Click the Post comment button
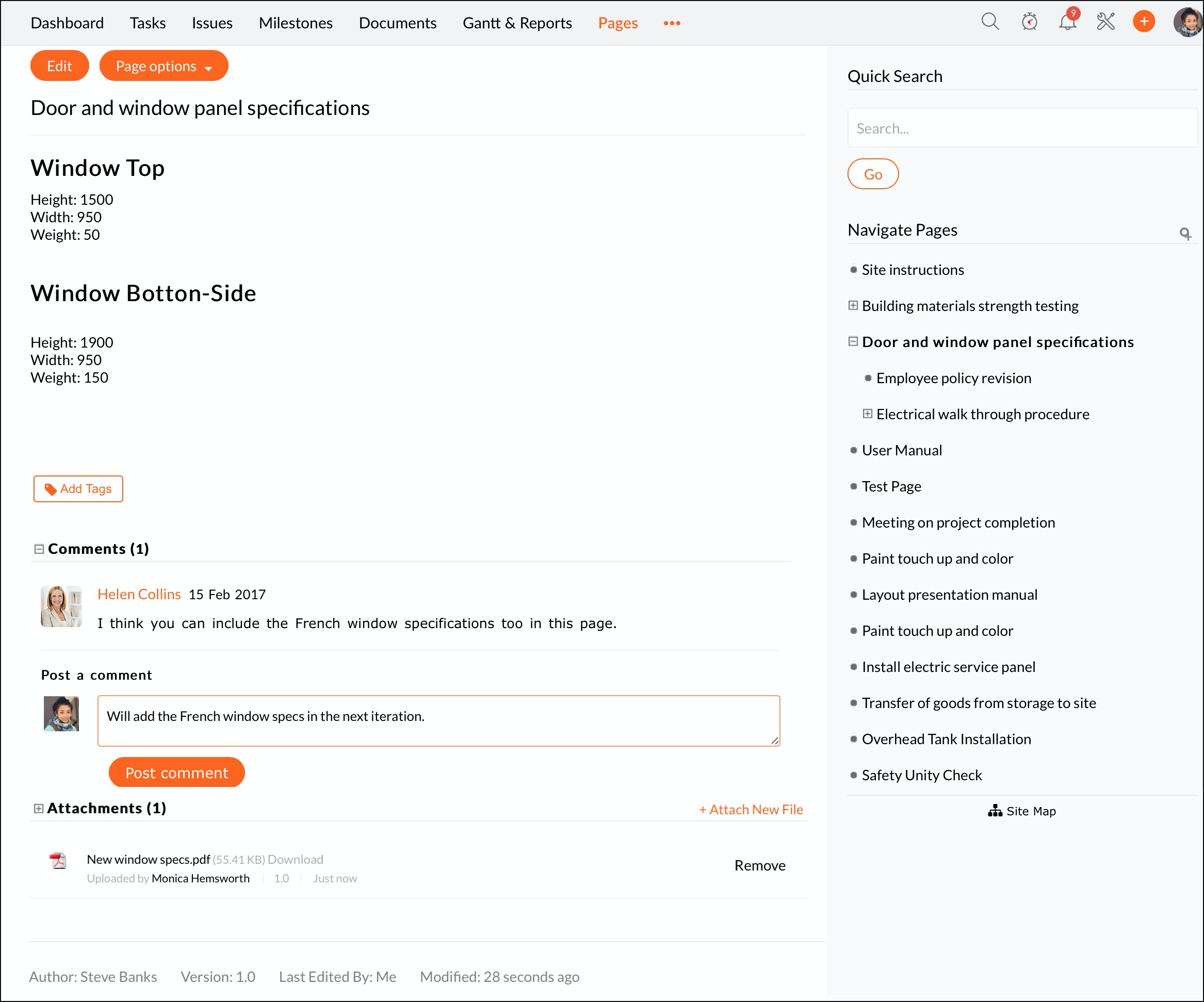The width and height of the screenshot is (1204, 1002). pos(176,773)
